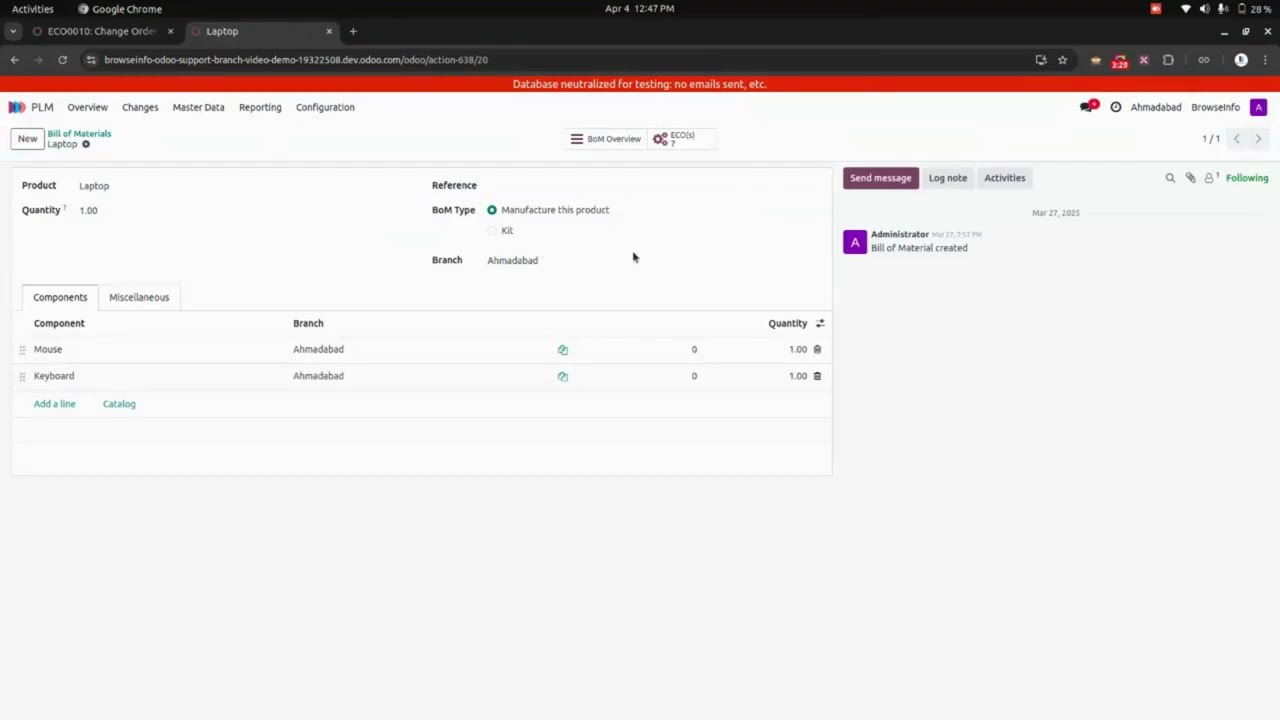The image size is (1280, 720).
Task: Delete the Mouse component line
Action: pos(817,349)
